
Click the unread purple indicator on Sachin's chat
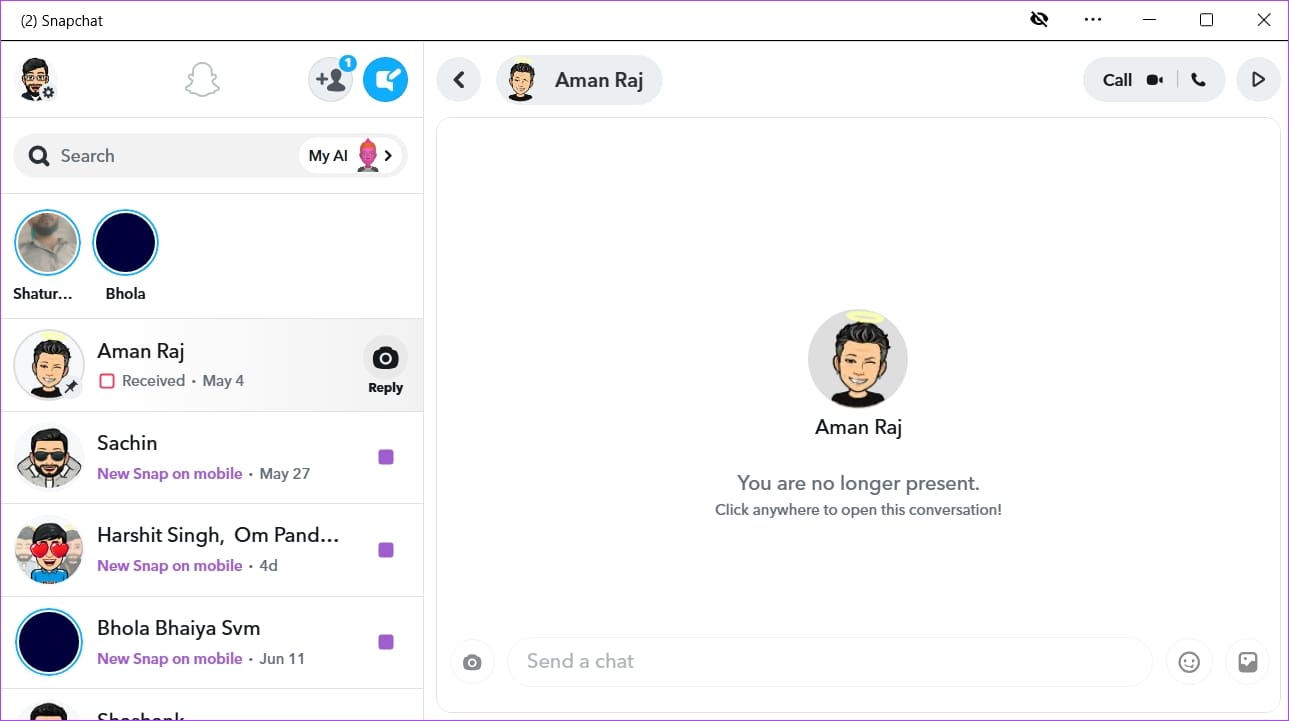(x=386, y=456)
